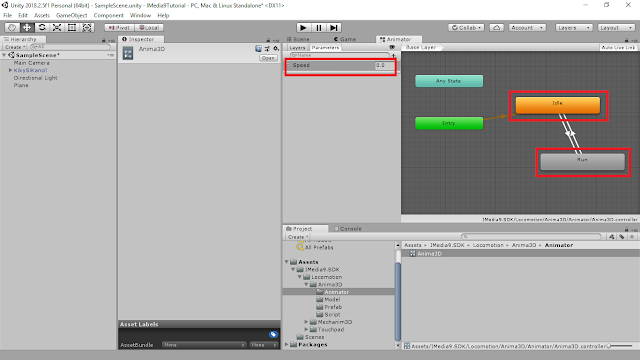
Task: Select the Rotate tool
Action: tap(42, 27)
